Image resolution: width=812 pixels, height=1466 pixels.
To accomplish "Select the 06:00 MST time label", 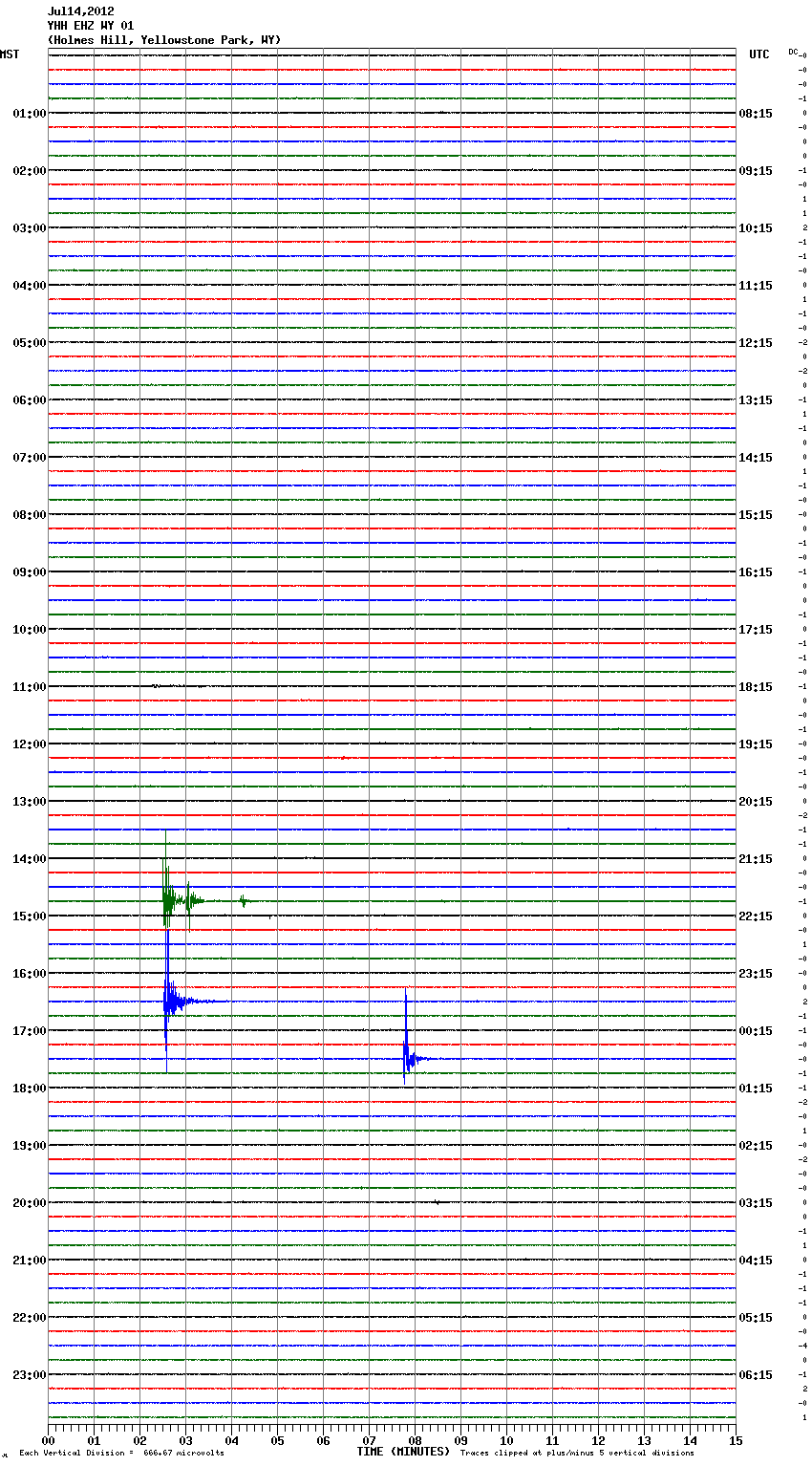I will click(x=30, y=400).
